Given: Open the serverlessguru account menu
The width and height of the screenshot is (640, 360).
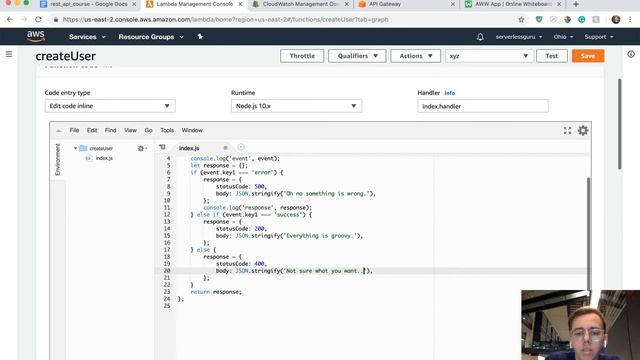Looking at the screenshot, I should [519, 37].
